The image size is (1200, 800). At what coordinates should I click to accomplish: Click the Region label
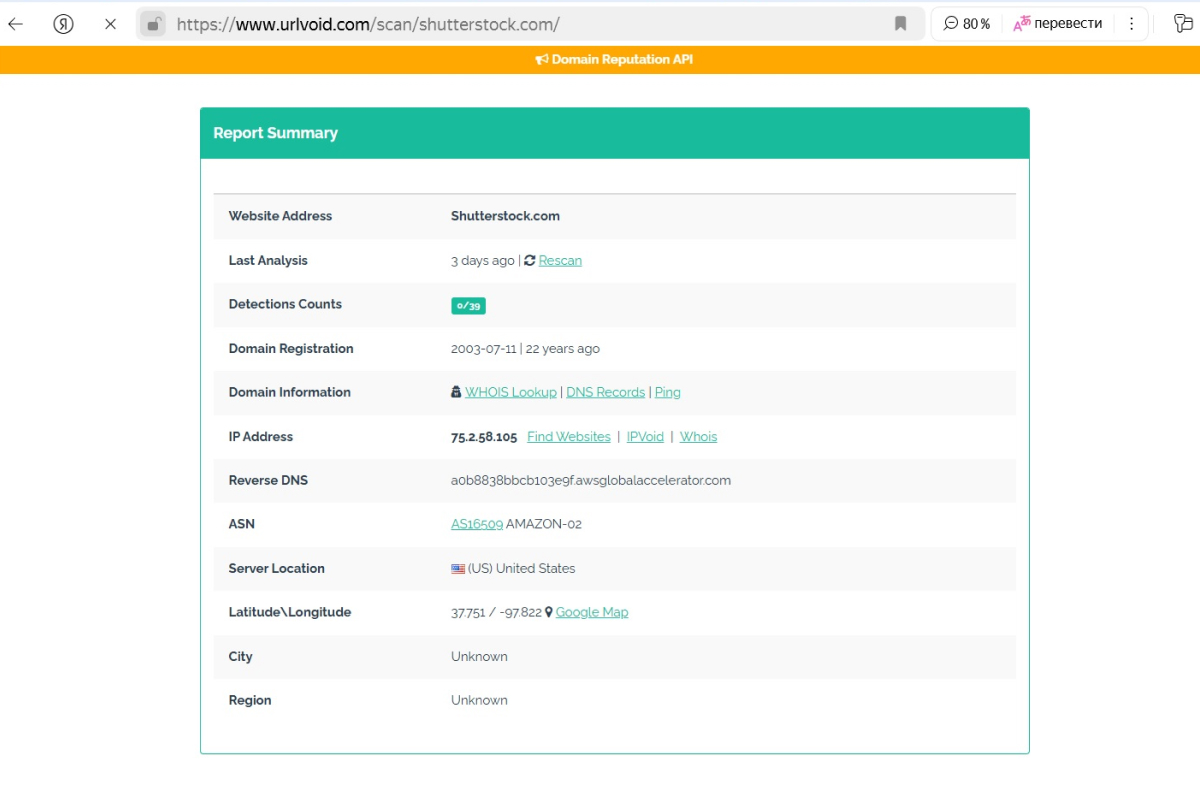point(250,701)
